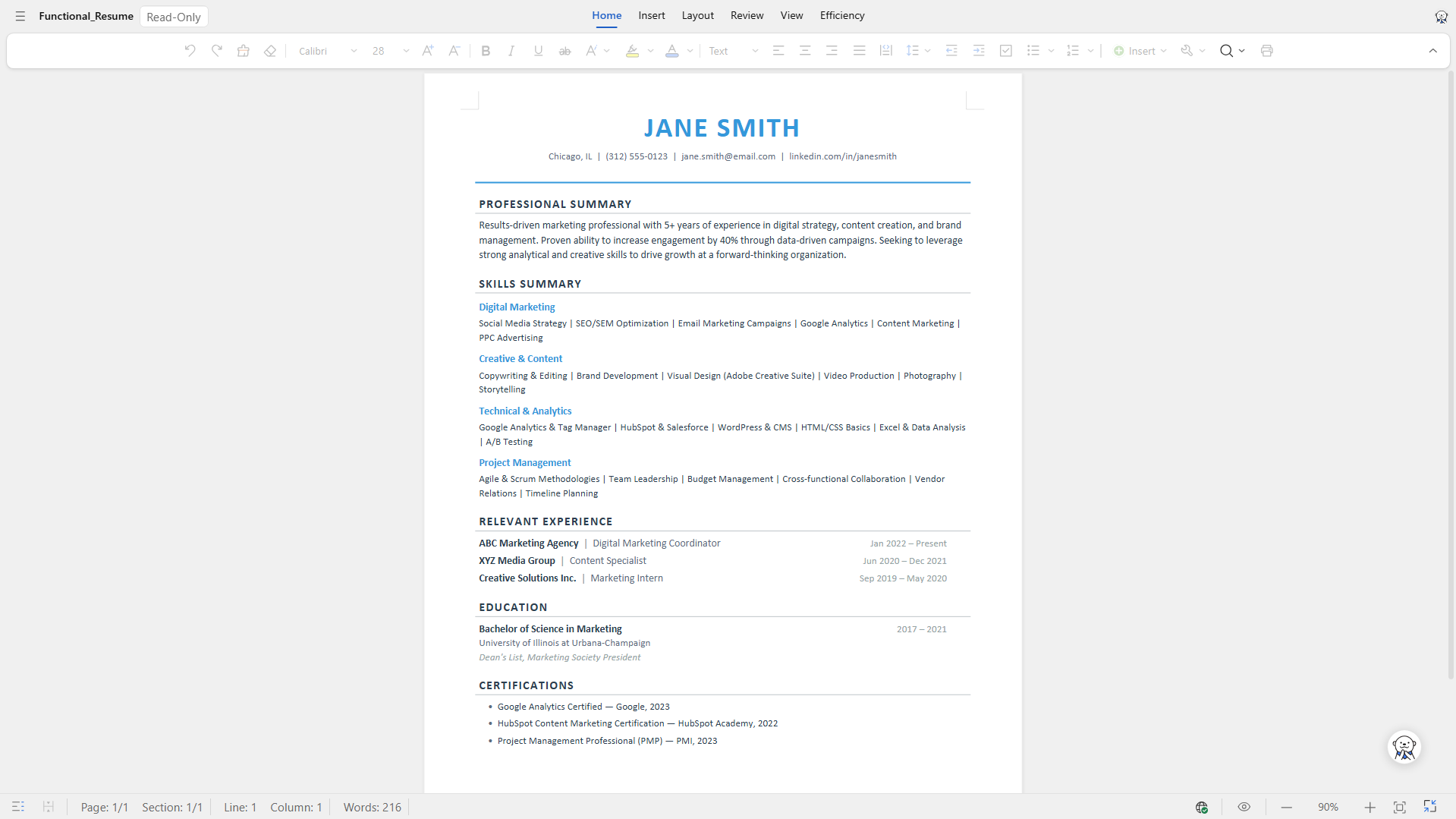Click the Read-Only mode badge
Image resolution: width=1456 pixels, height=819 pixels.
click(174, 17)
